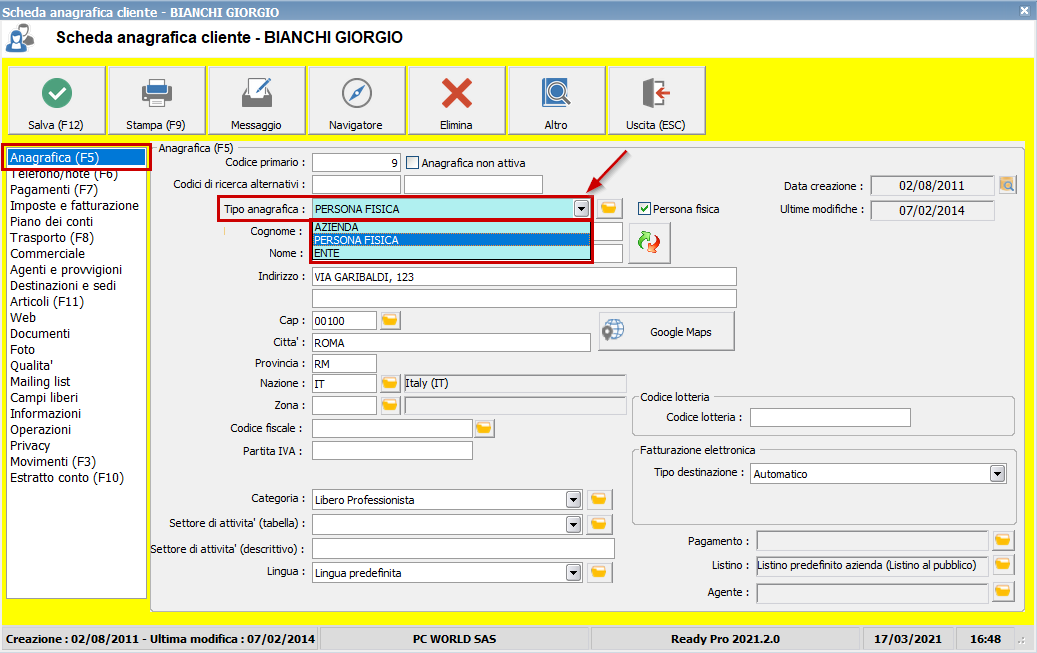The width and height of the screenshot is (1037, 653).
Task: Click the Citta' field showing ROMA
Action: click(451, 343)
